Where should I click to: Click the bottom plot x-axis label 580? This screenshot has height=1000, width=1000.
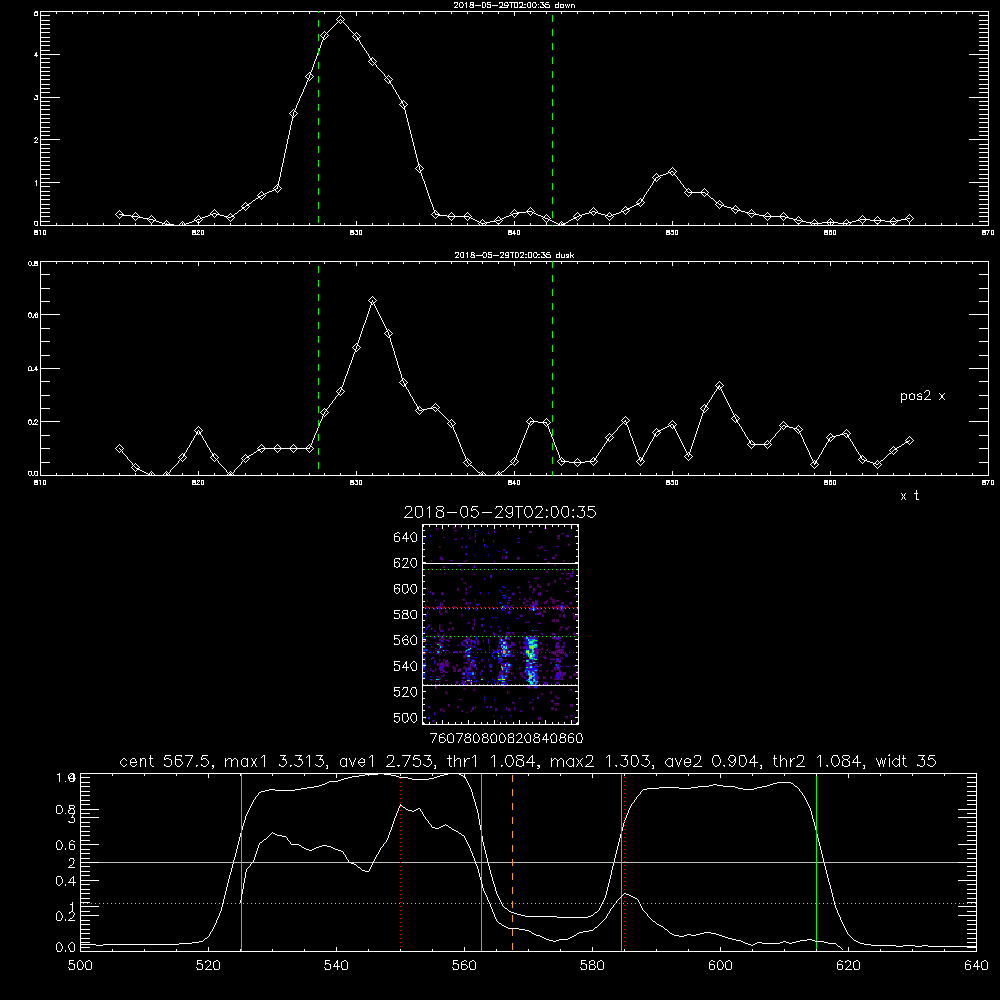click(592, 966)
